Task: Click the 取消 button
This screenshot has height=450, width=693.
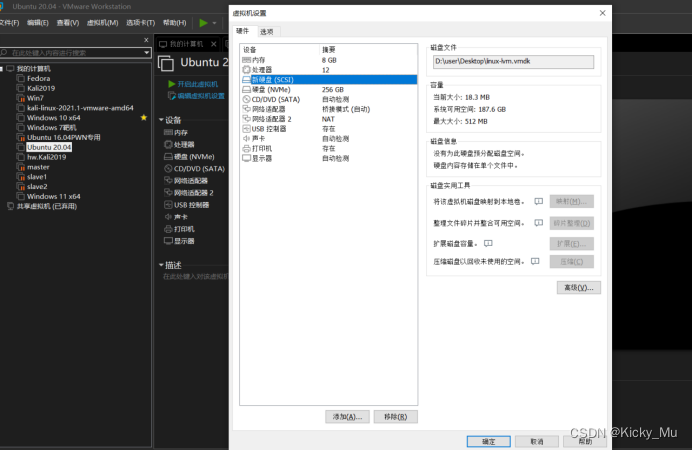Action: pos(537,442)
